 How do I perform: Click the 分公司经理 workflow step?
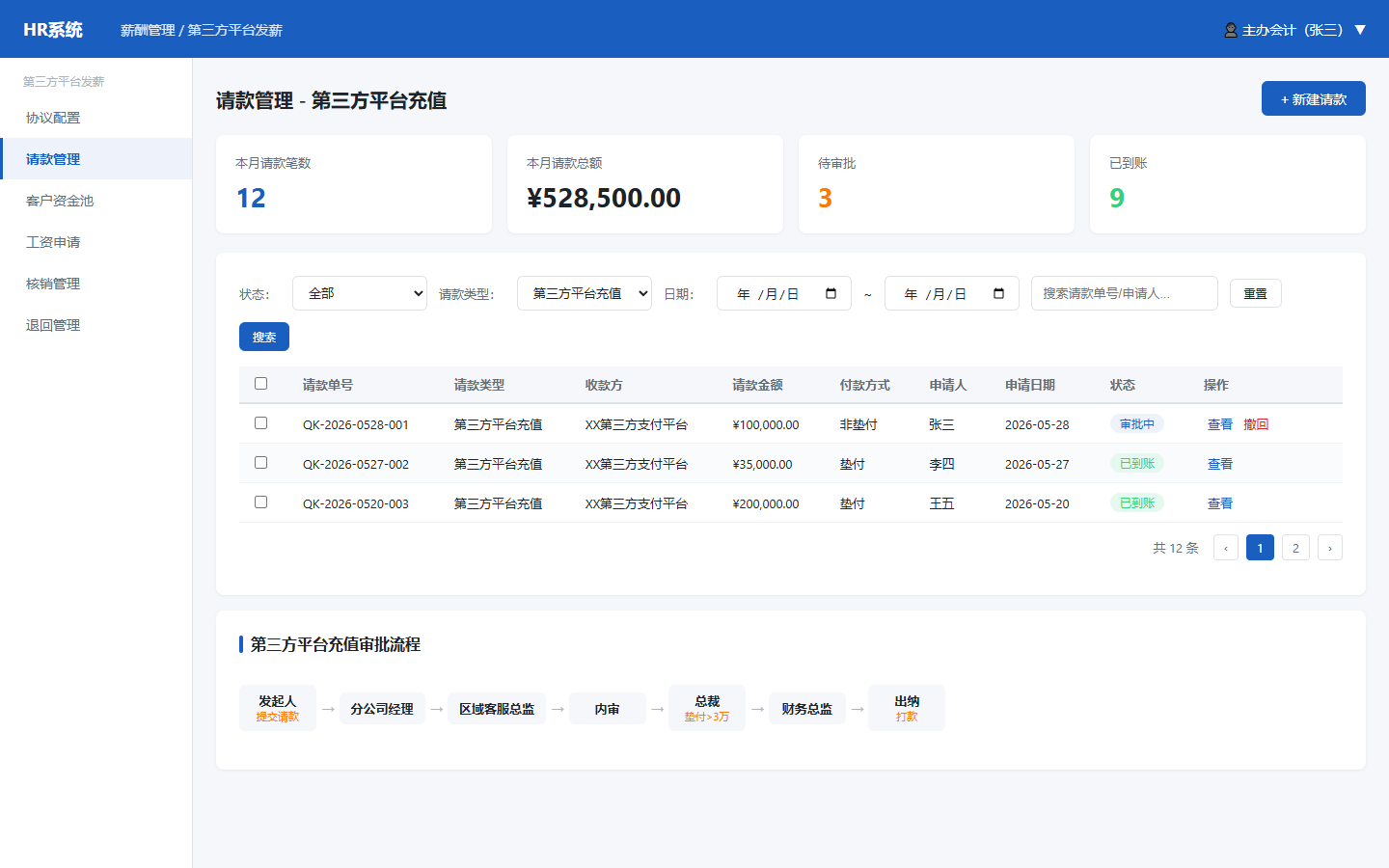pos(382,708)
